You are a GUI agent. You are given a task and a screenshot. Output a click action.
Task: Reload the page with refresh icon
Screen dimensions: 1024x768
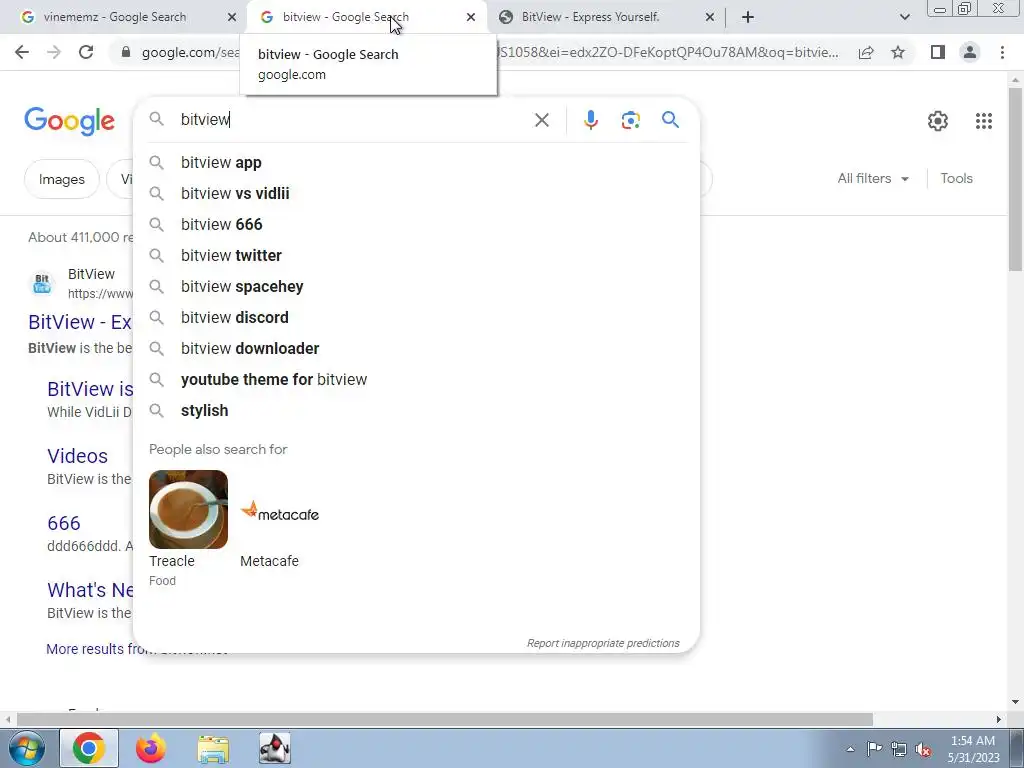point(86,52)
